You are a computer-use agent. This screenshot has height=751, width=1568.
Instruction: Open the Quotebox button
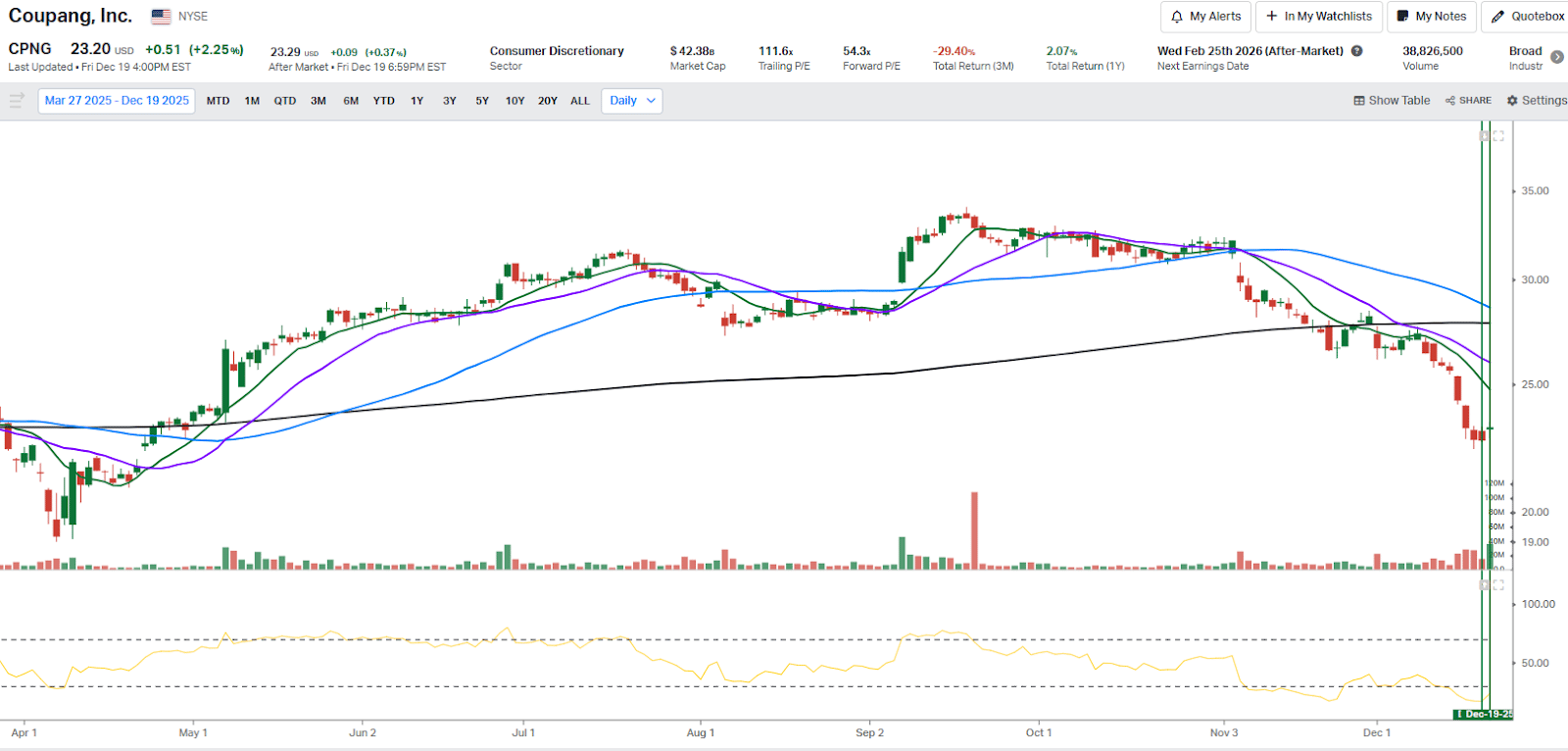(1527, 17)
